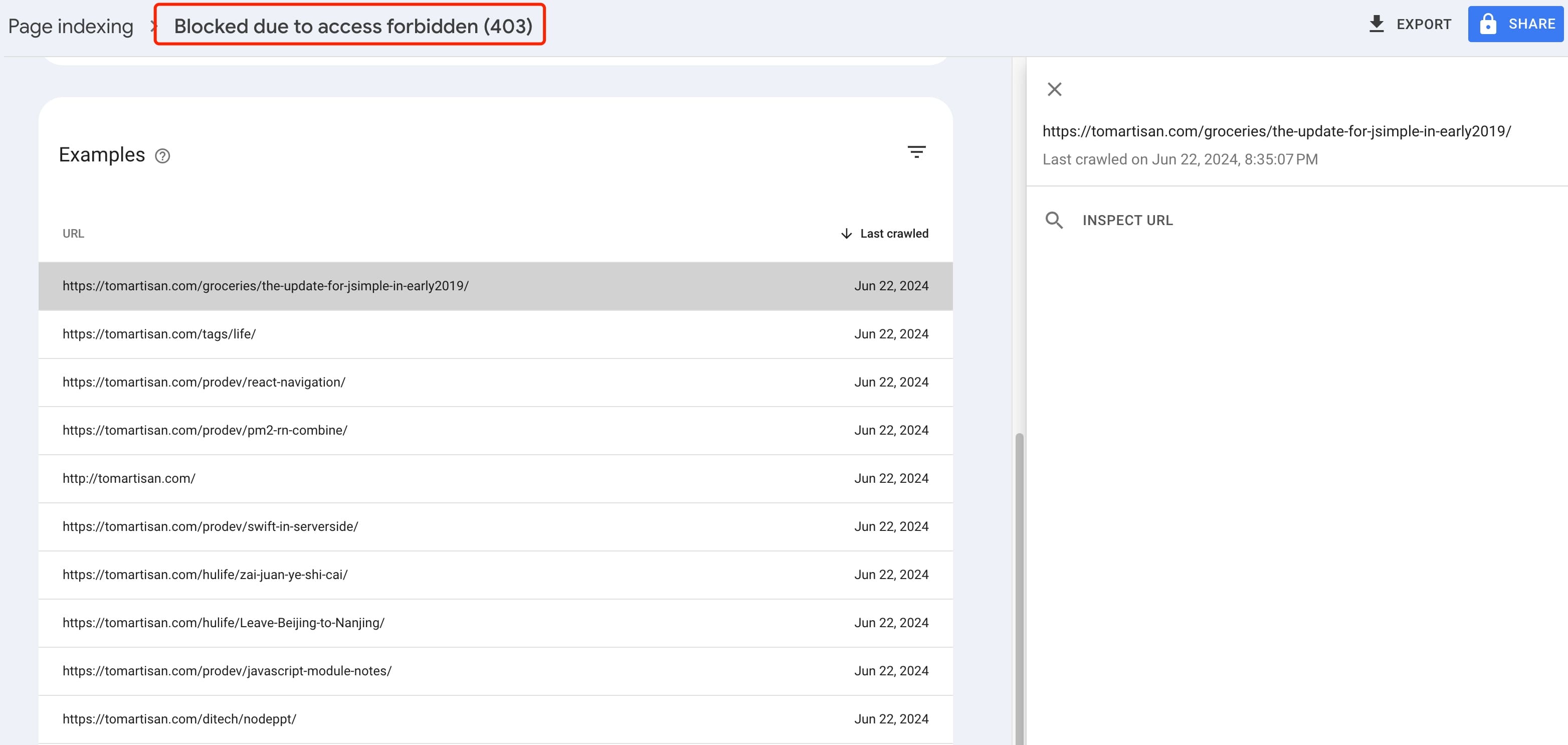The height and width of the screenshot is (745, 1568).
Task: Click the INSPECT URL text button
Action: tap(1127, 220)
